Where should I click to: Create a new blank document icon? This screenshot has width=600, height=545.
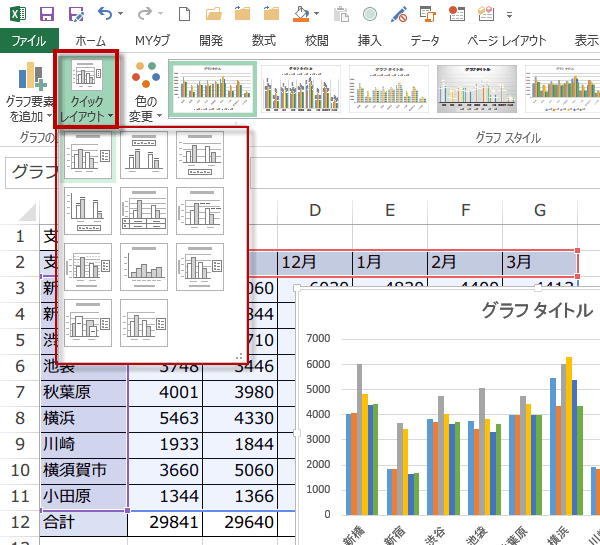click(184, 14)
